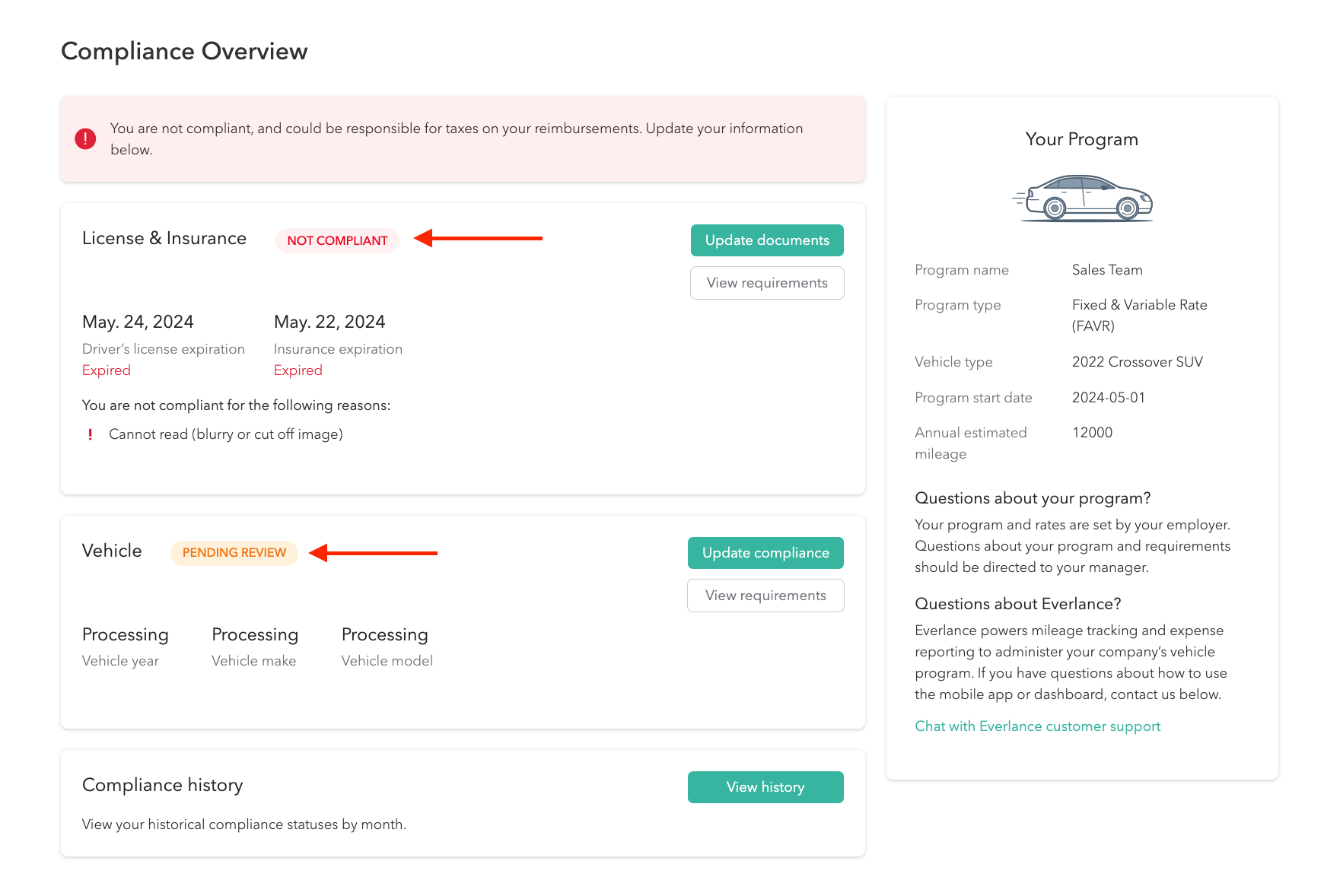This screenshot has height=896, width=1324.
Task: Open View requirements for Vehicle section
Action: pos(765,596)
